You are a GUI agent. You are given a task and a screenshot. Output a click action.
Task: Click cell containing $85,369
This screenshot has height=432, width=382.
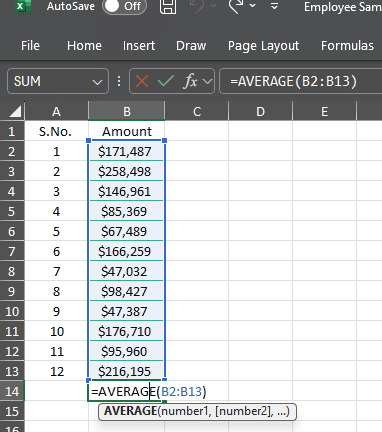click(x=127, y=211)
